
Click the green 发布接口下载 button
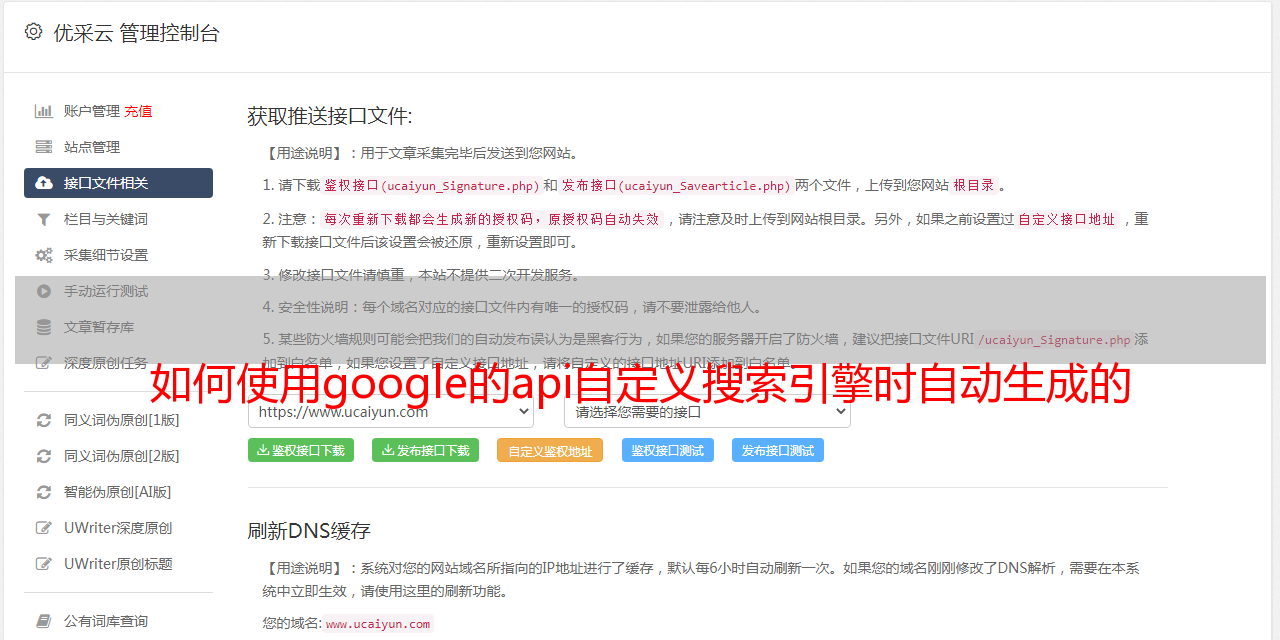(425, 450)
